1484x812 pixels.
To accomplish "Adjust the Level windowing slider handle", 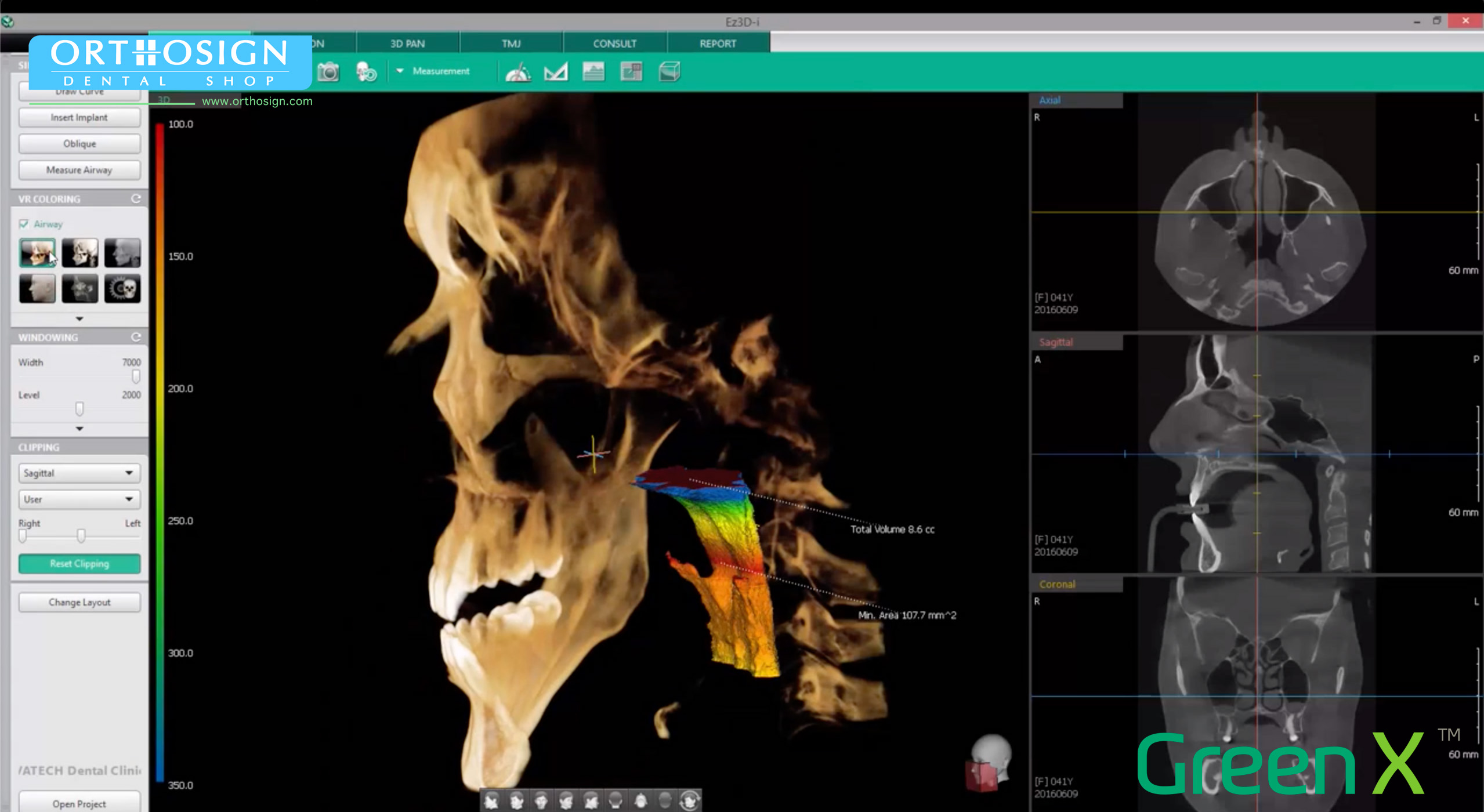I will (79, 409).
